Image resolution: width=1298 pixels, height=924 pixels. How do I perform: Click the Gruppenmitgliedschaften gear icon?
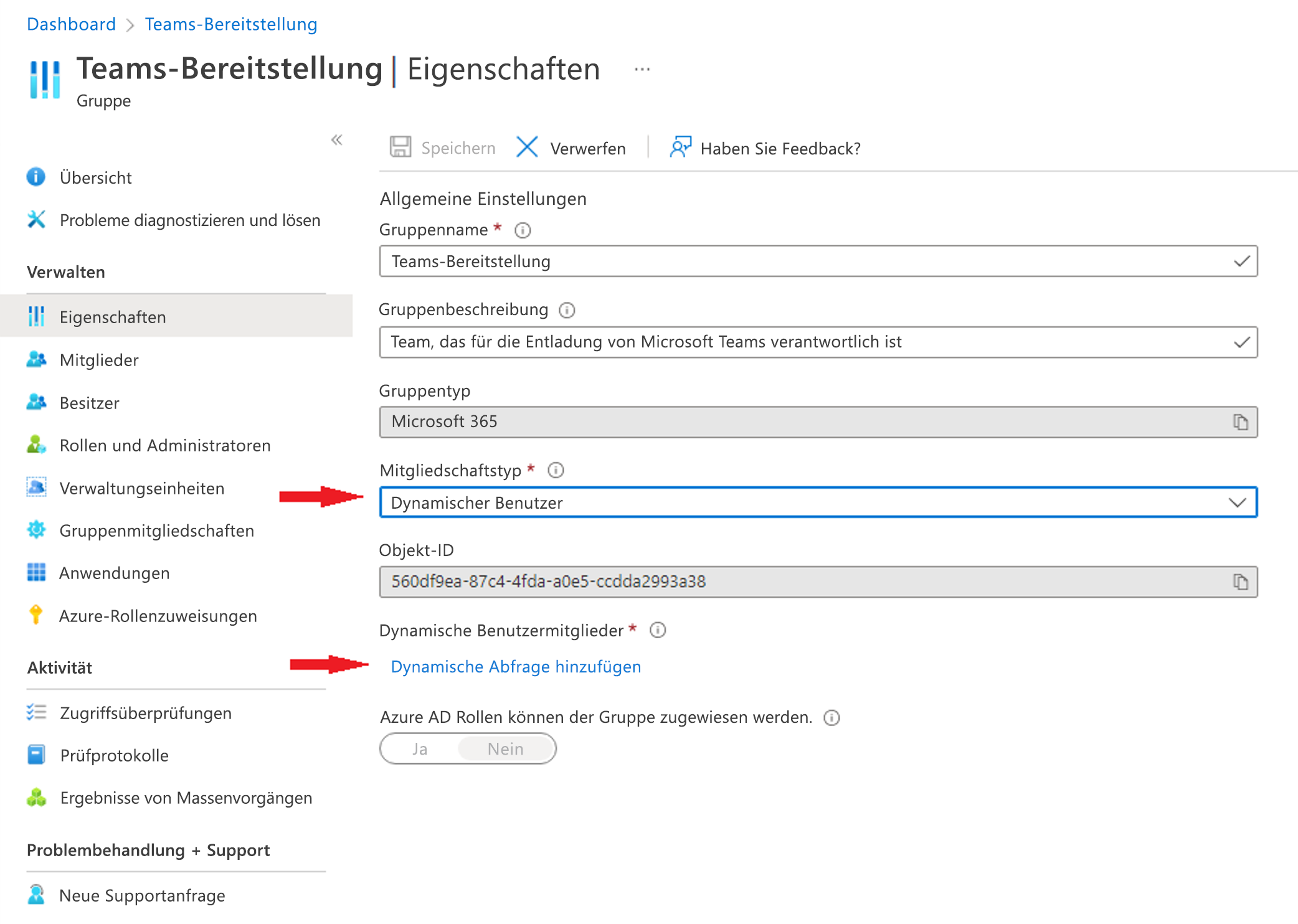click(36, 530)
